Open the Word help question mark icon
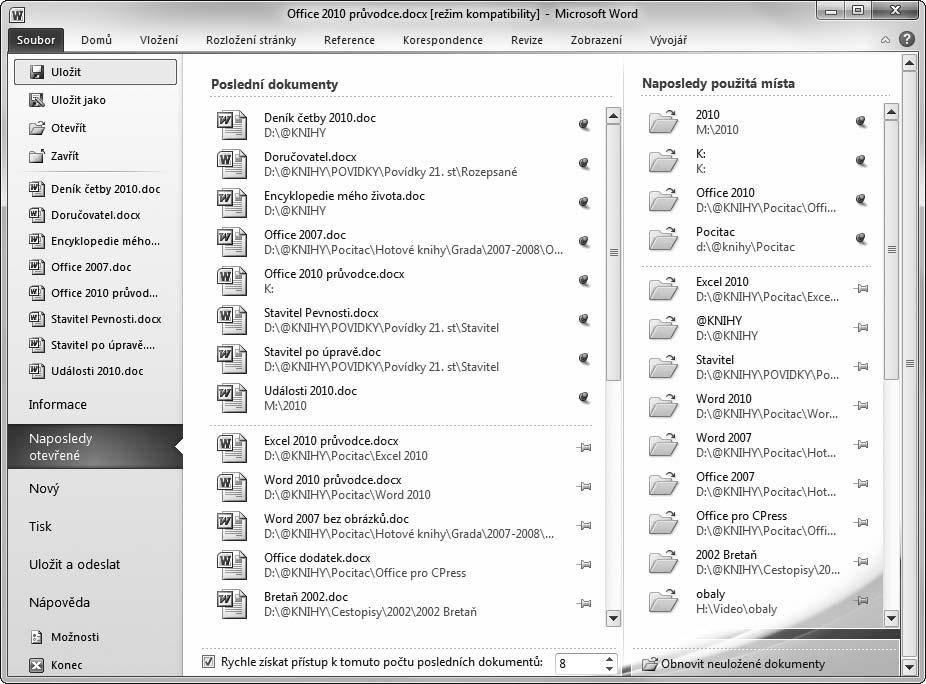Image resolution: width=926 pixels, height=684 pixels. tap(907, 40)
